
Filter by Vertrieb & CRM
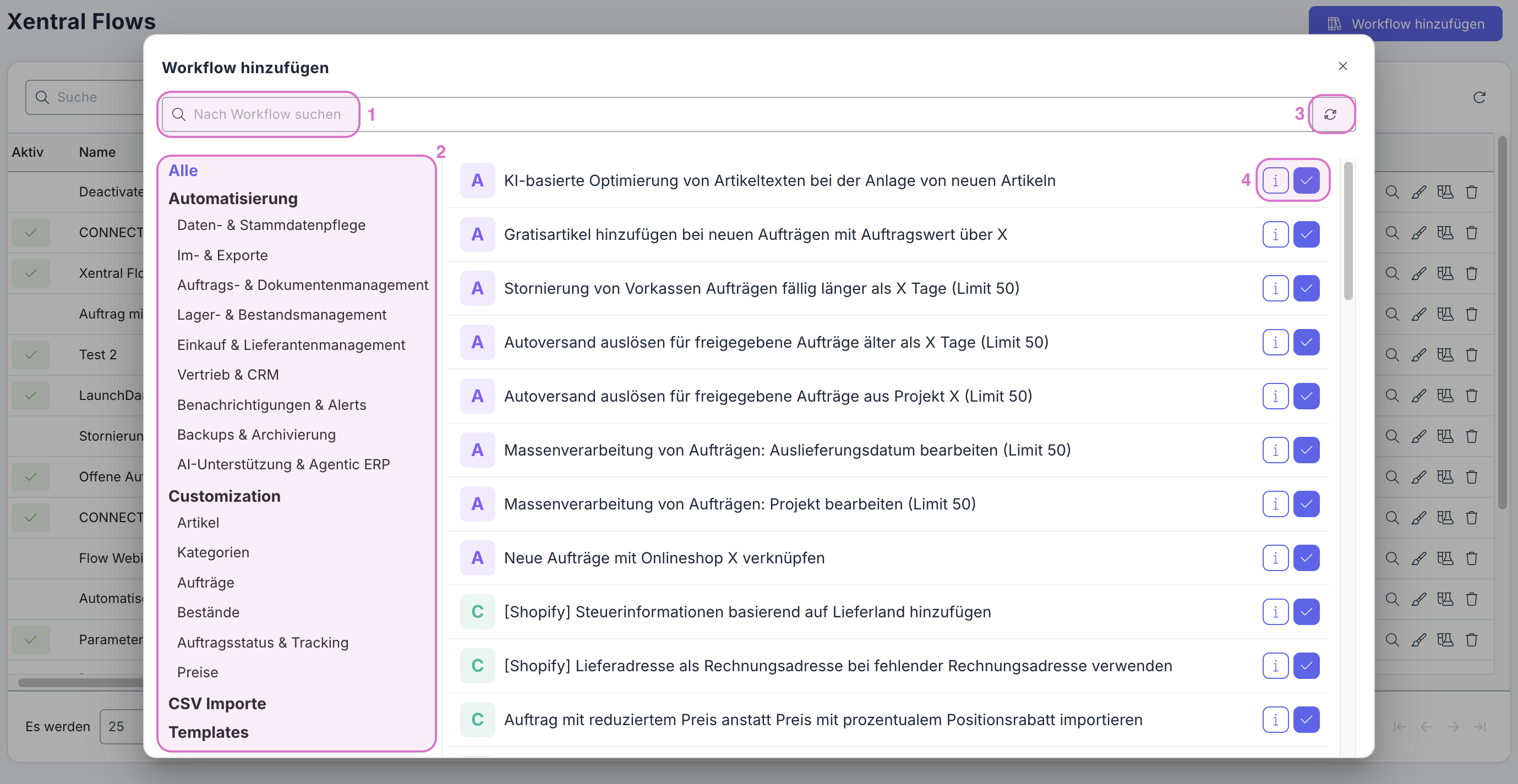pyautogui.click(x=227, y=375)
